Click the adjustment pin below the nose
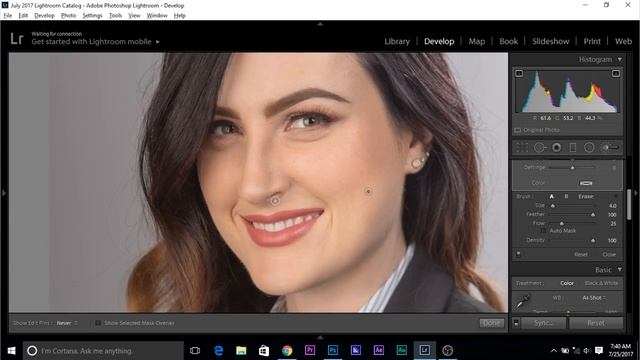 pos(275,200)
